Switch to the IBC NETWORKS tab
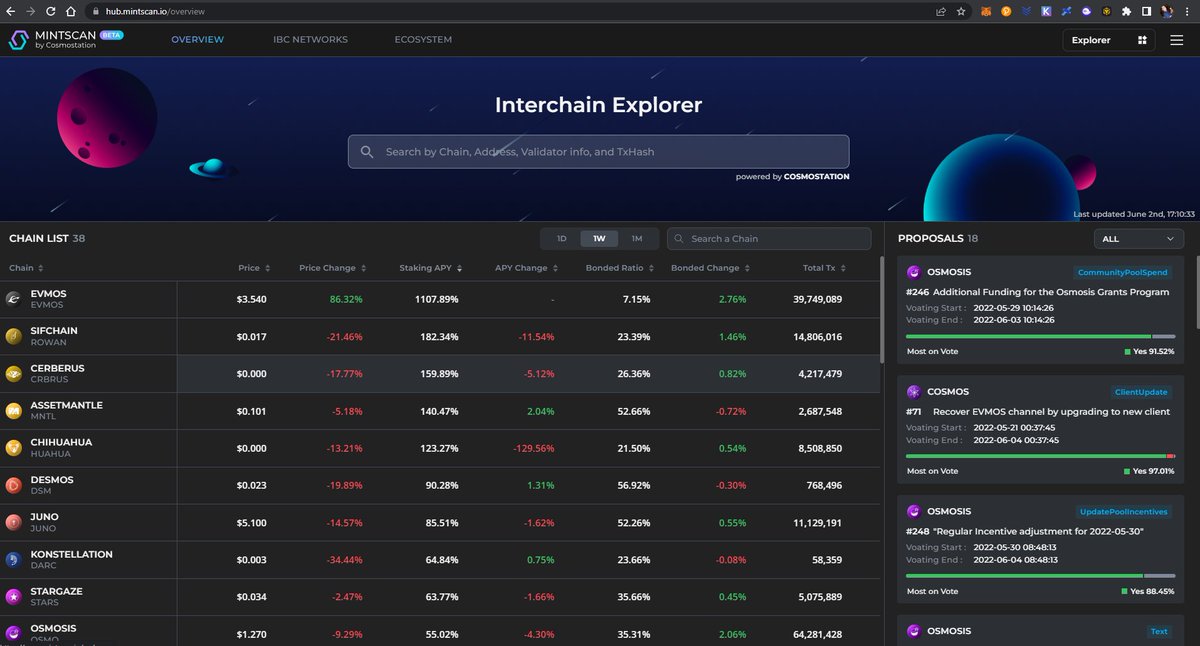This screenshot has width=1200, height=646. pyautogui.click(x=311, y=40)
